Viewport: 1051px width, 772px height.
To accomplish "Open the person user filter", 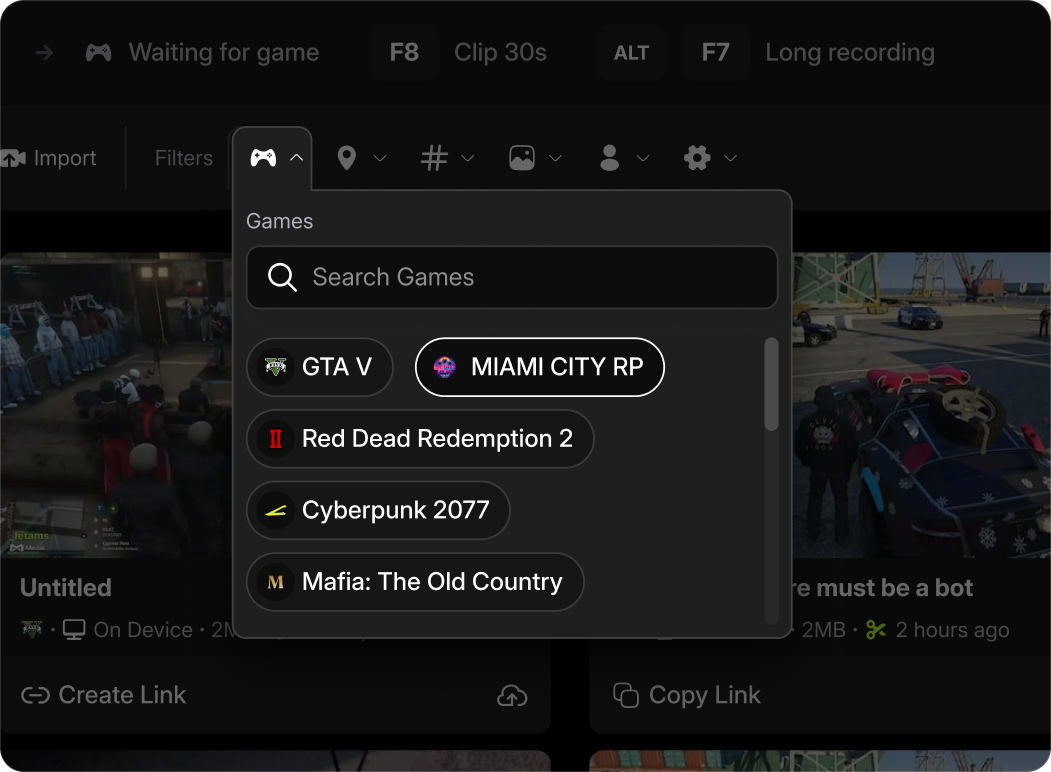I will tap(609, 158).
